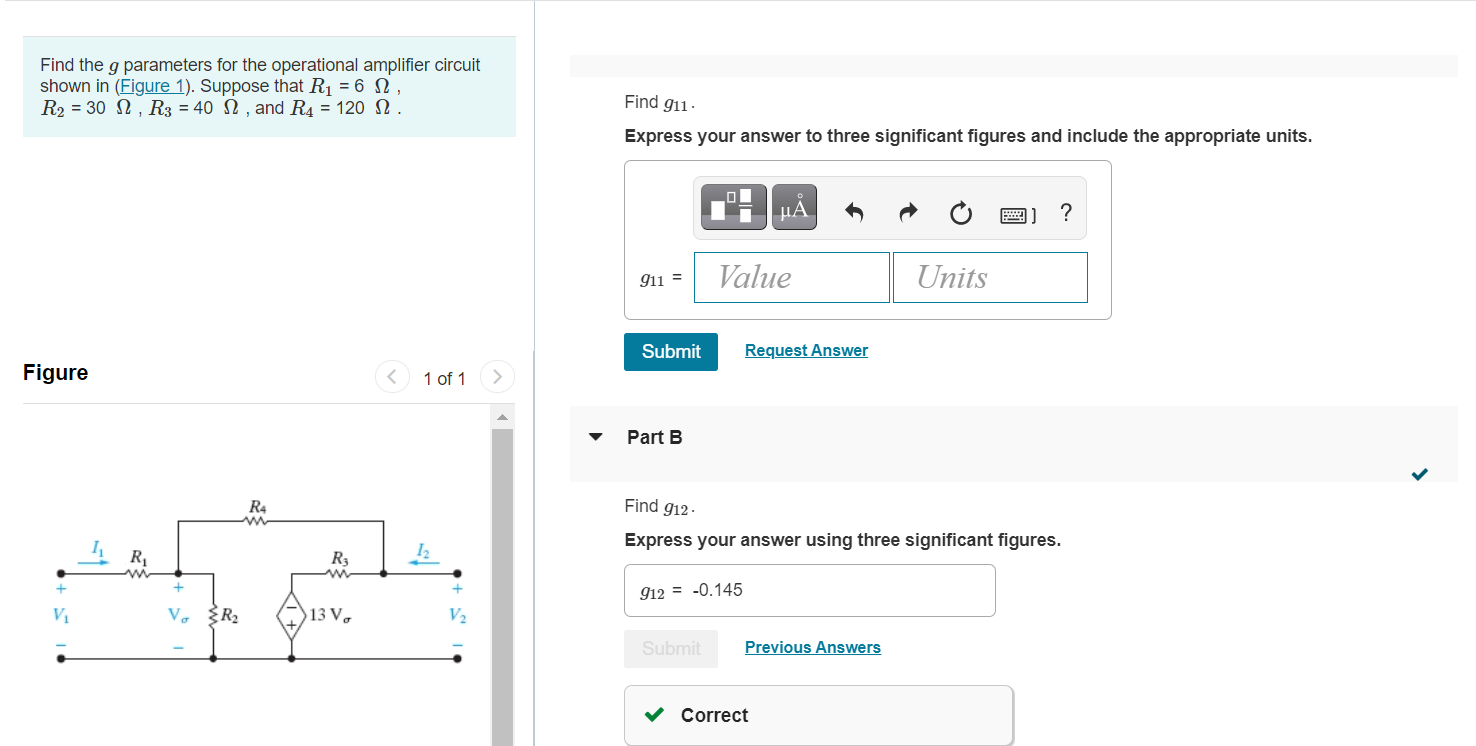This screenshot has width=1476, height=746.
Task: Open the keyboard shortcuts palette
Action: click(1016, 212)
